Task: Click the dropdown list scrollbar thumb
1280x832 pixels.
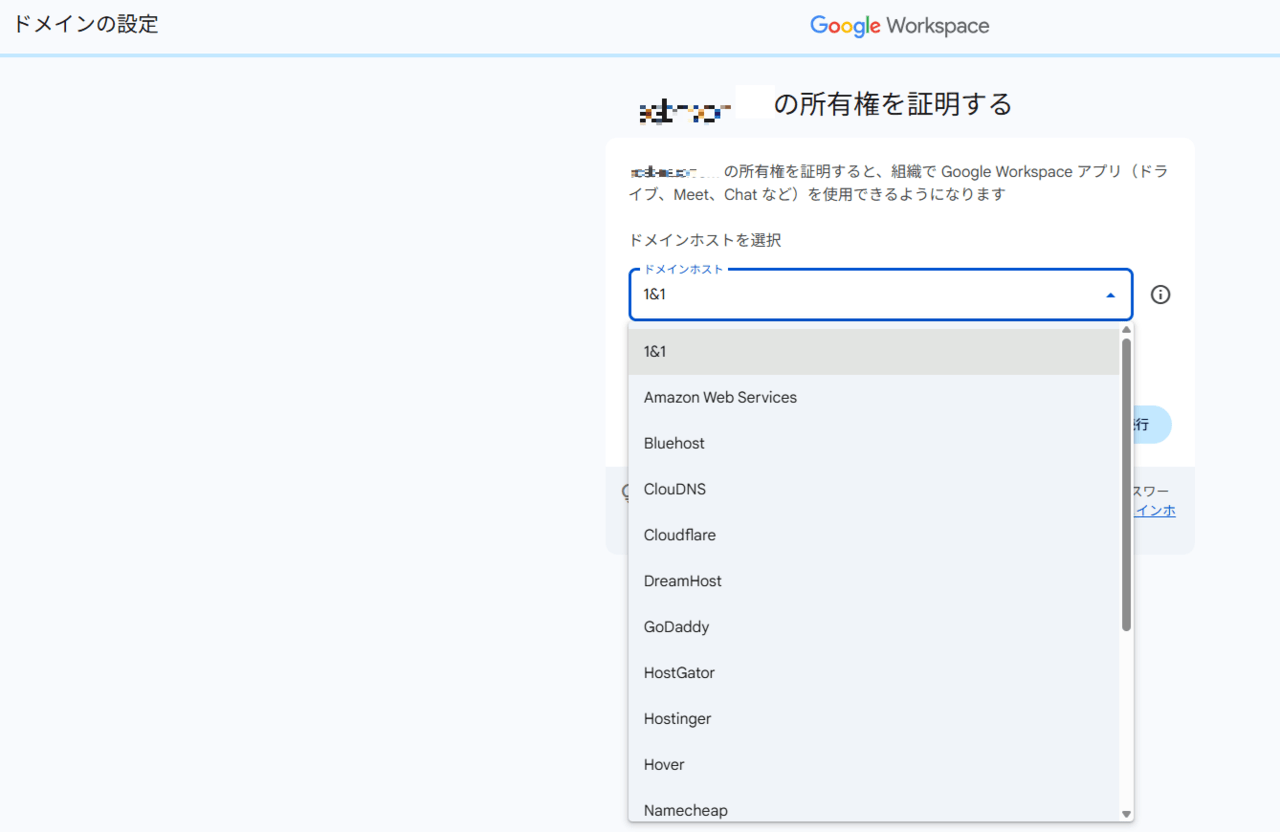Action: click(1126, 485)
